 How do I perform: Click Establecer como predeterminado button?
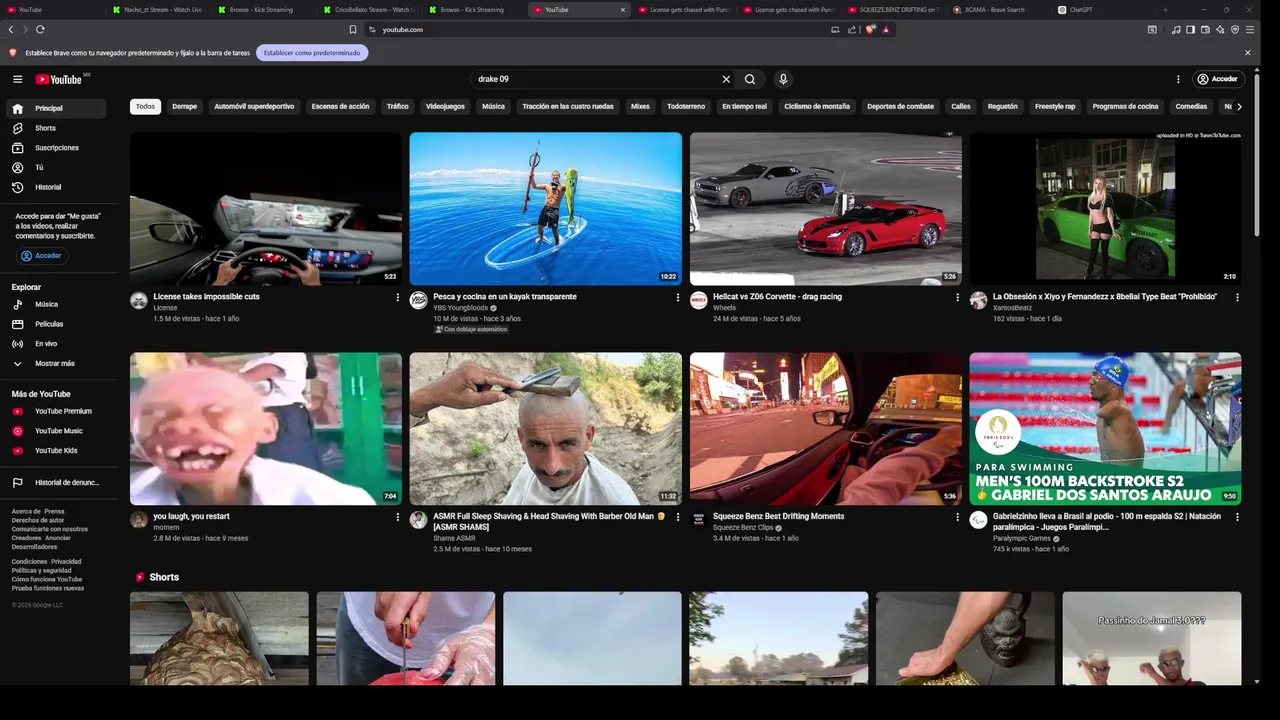[x=312, y=53]
